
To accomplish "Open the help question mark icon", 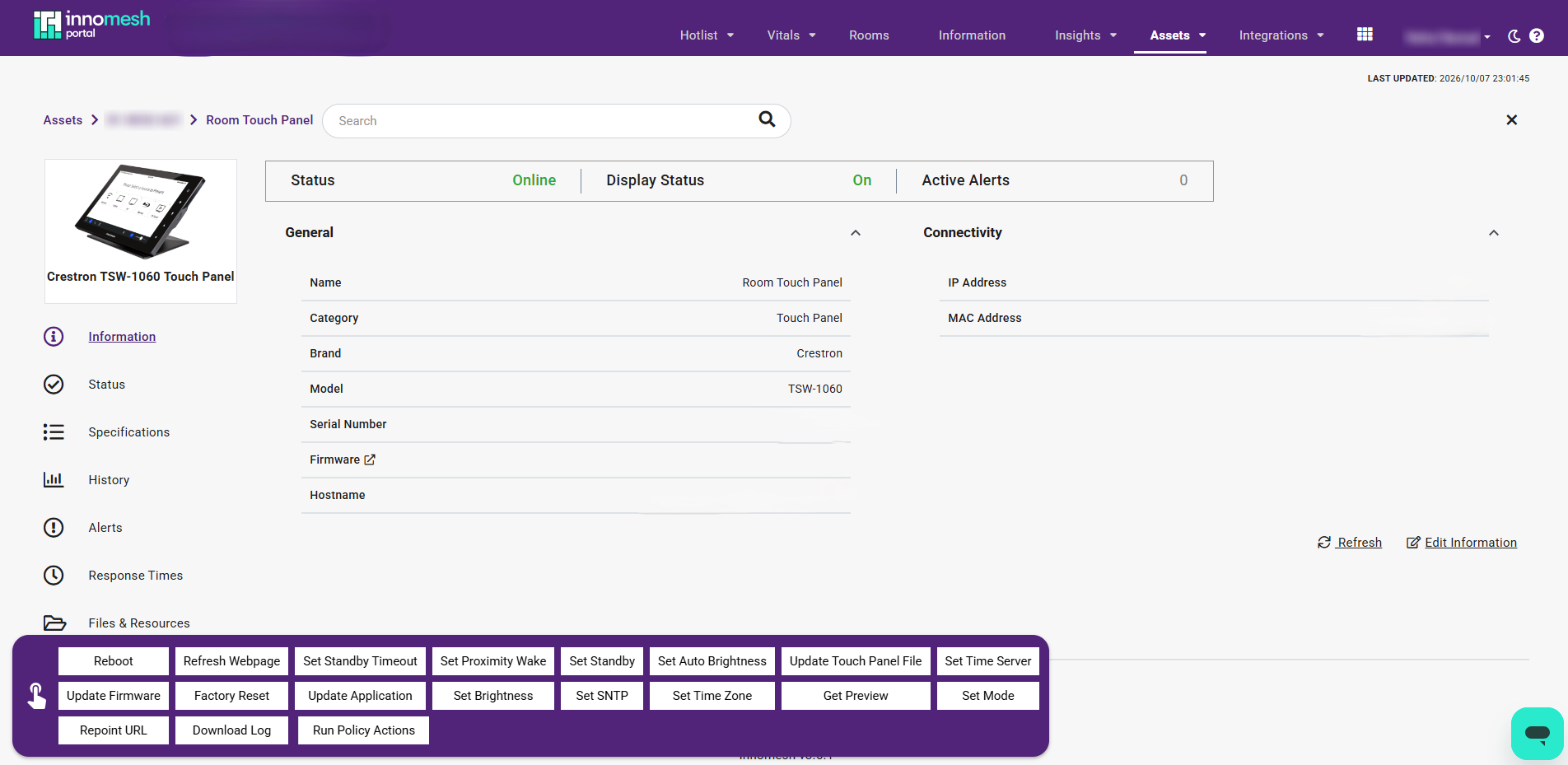I will tap(1537, 35).
